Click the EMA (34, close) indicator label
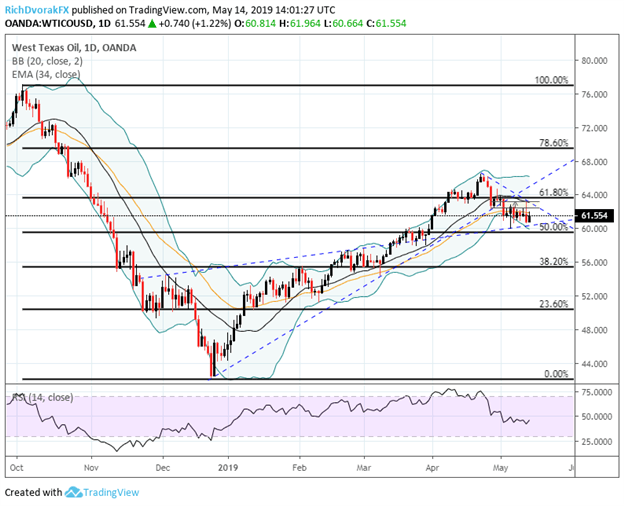624x506 pixels. coord(46,74)
